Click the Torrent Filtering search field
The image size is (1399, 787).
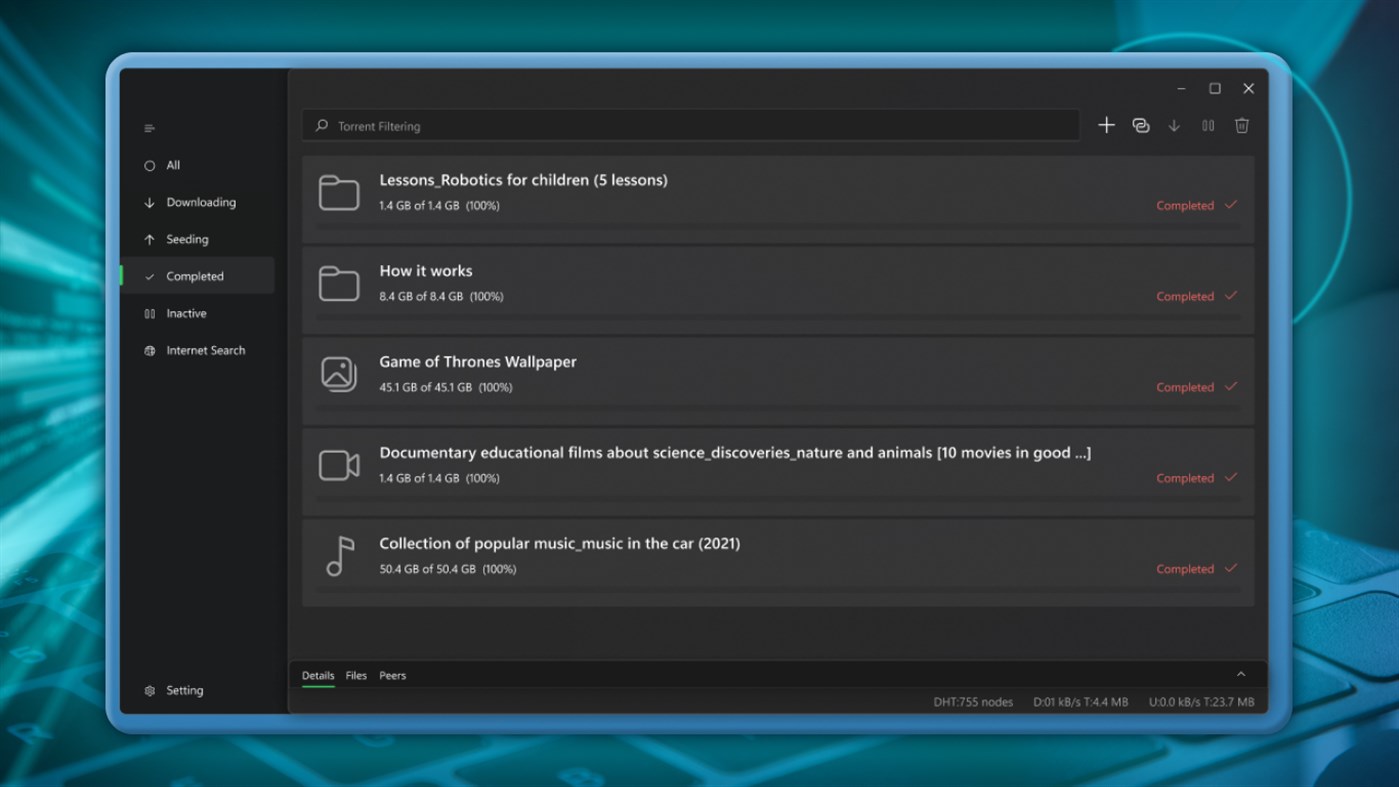click(x=690, y=125)
